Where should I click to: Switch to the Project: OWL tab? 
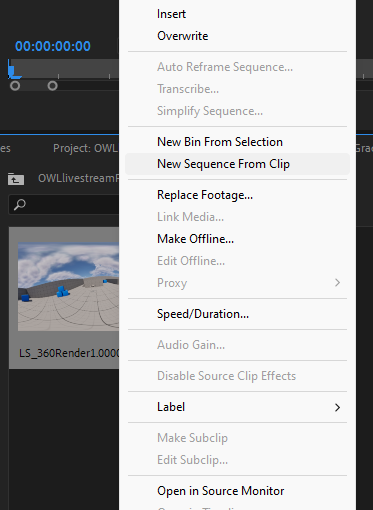(85, 148)
